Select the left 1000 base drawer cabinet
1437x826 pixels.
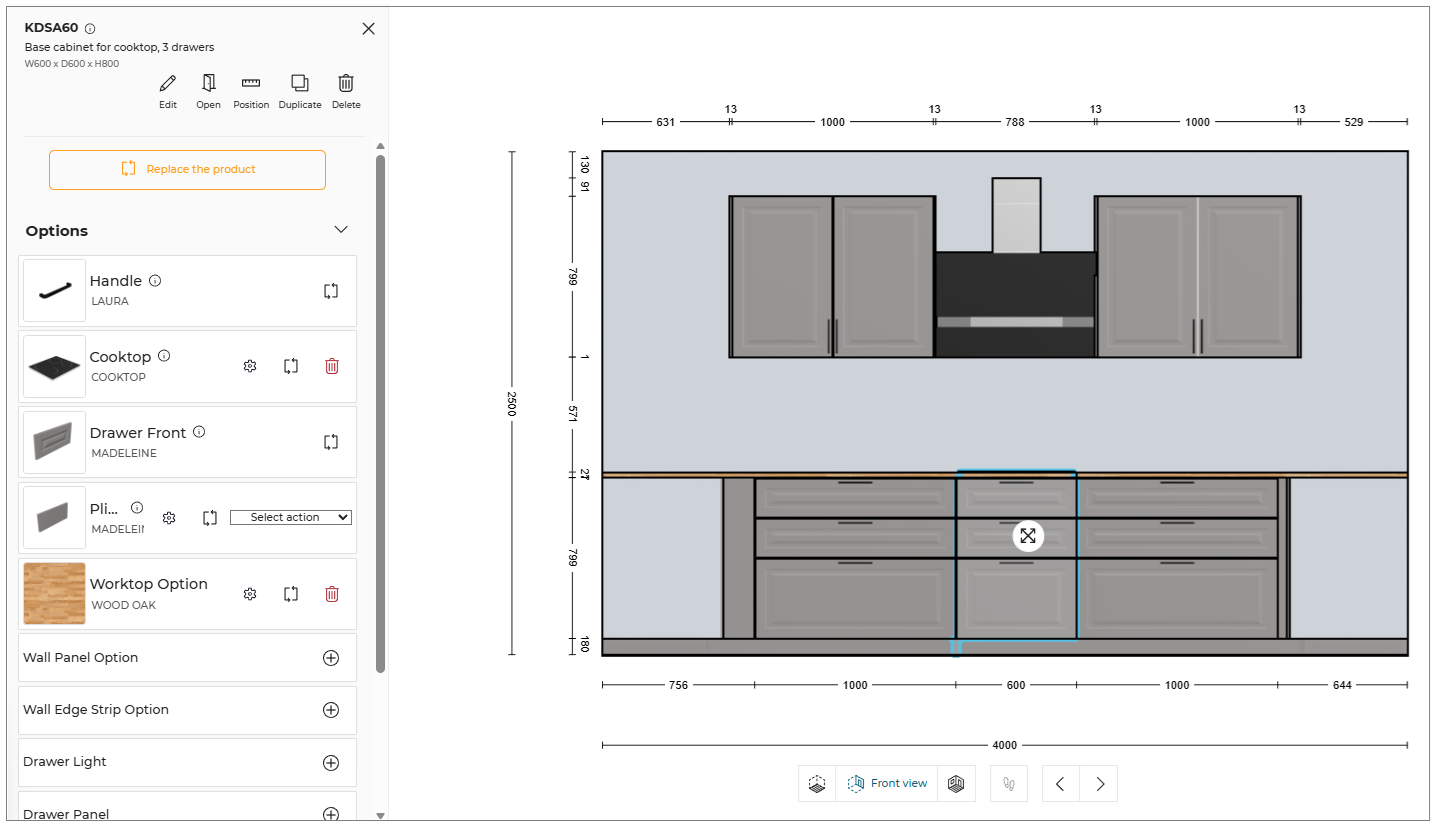pyautogui.click(x=855, y=558)
